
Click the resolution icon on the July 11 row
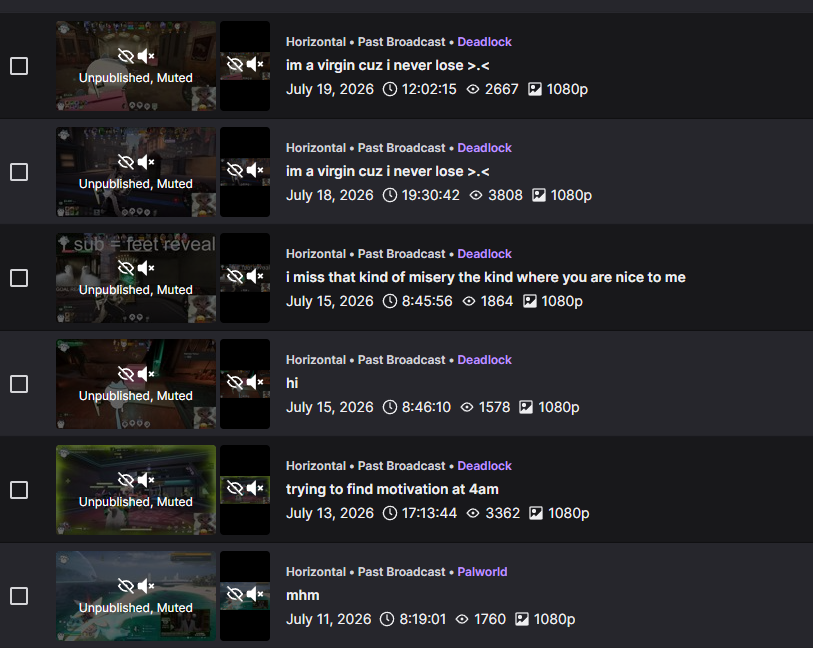(x=522, y=619)
